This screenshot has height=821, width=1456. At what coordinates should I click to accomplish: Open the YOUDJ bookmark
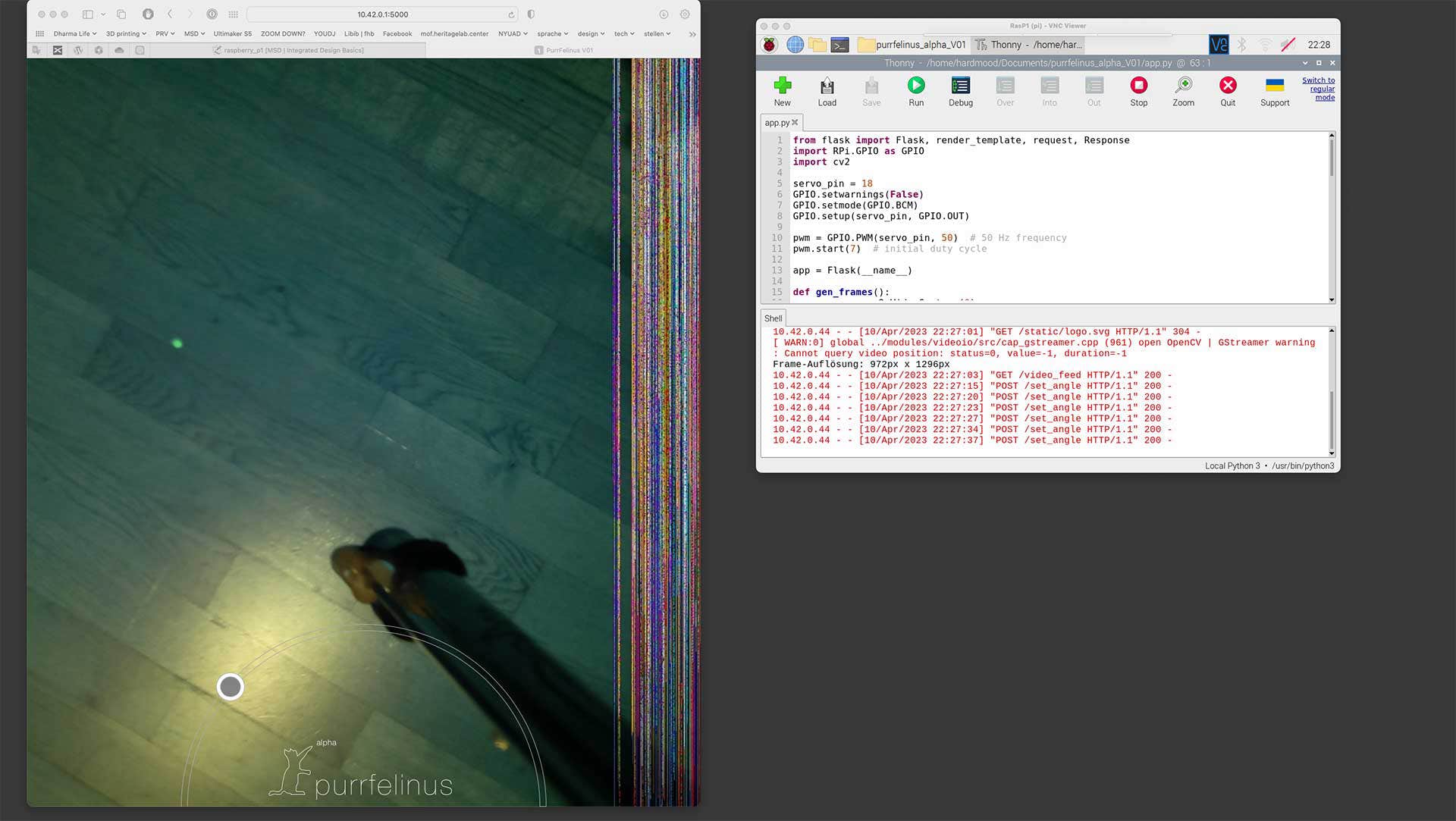(325, 34)
